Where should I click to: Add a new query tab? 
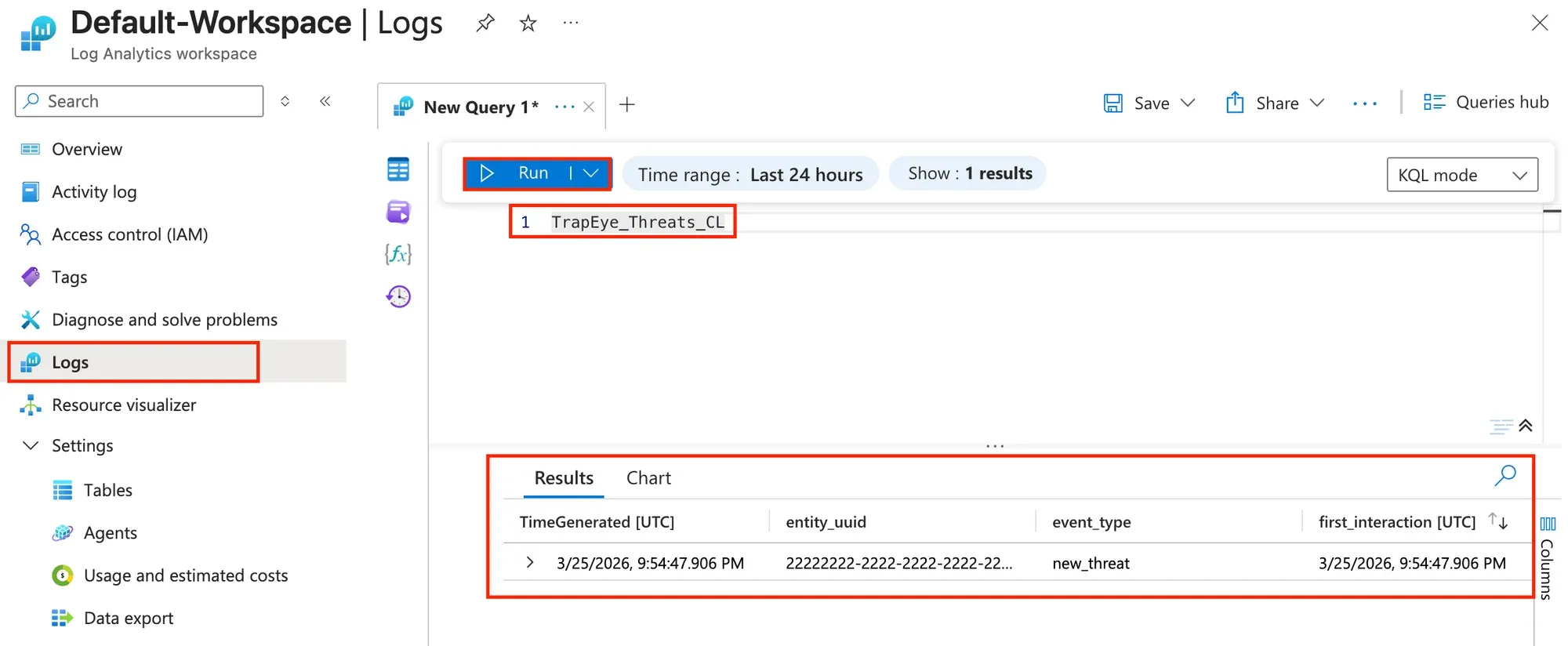pos(627,104)
